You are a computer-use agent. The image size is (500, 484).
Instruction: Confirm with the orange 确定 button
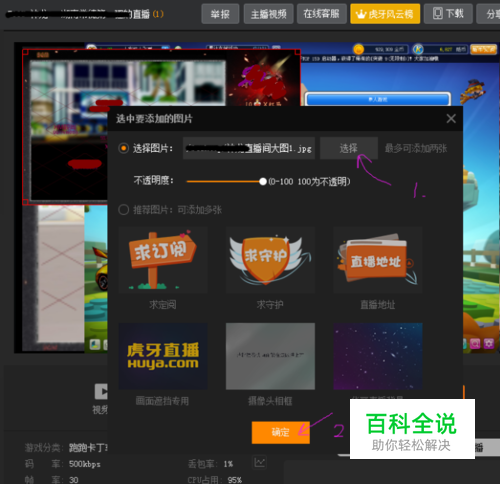[281, 432]
